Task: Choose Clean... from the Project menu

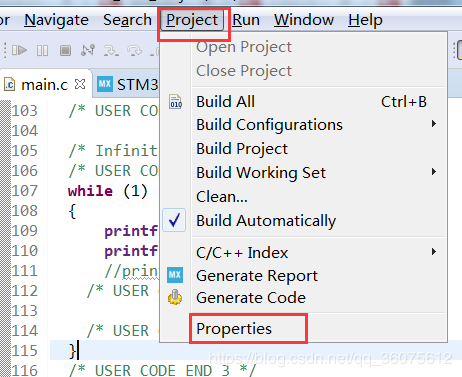Action: [x=222, y=197]
